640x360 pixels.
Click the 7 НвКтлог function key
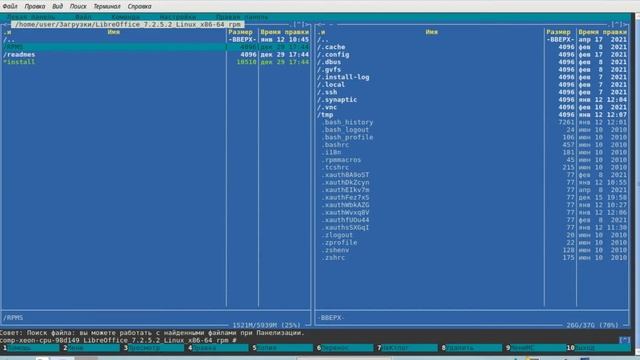click(x=407, y=348)
